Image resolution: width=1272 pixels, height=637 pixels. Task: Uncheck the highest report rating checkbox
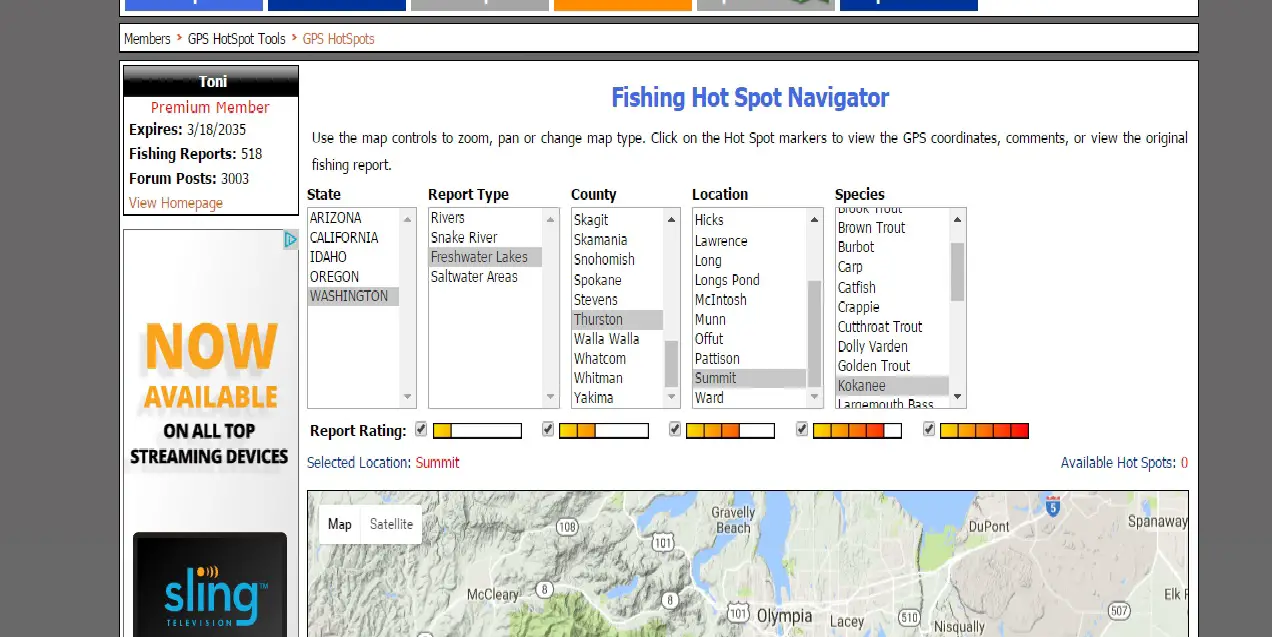tap(929, 429)
